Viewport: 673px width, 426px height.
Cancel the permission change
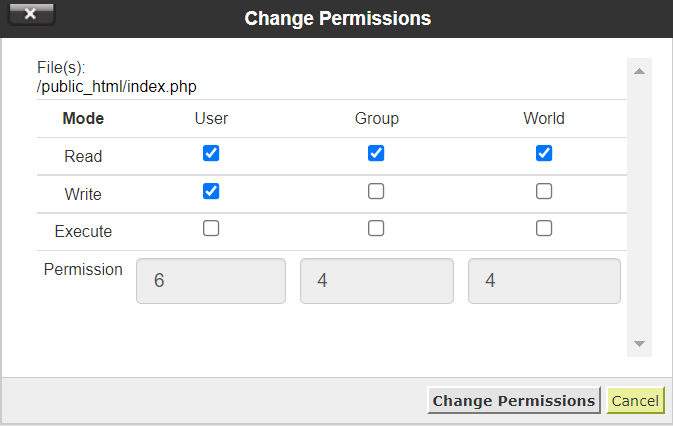[635, 400]
